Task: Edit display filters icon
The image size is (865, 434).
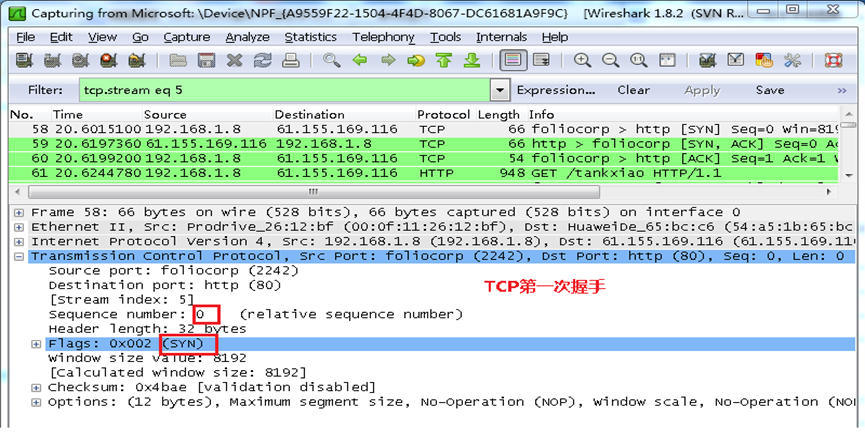Action: 735,60
